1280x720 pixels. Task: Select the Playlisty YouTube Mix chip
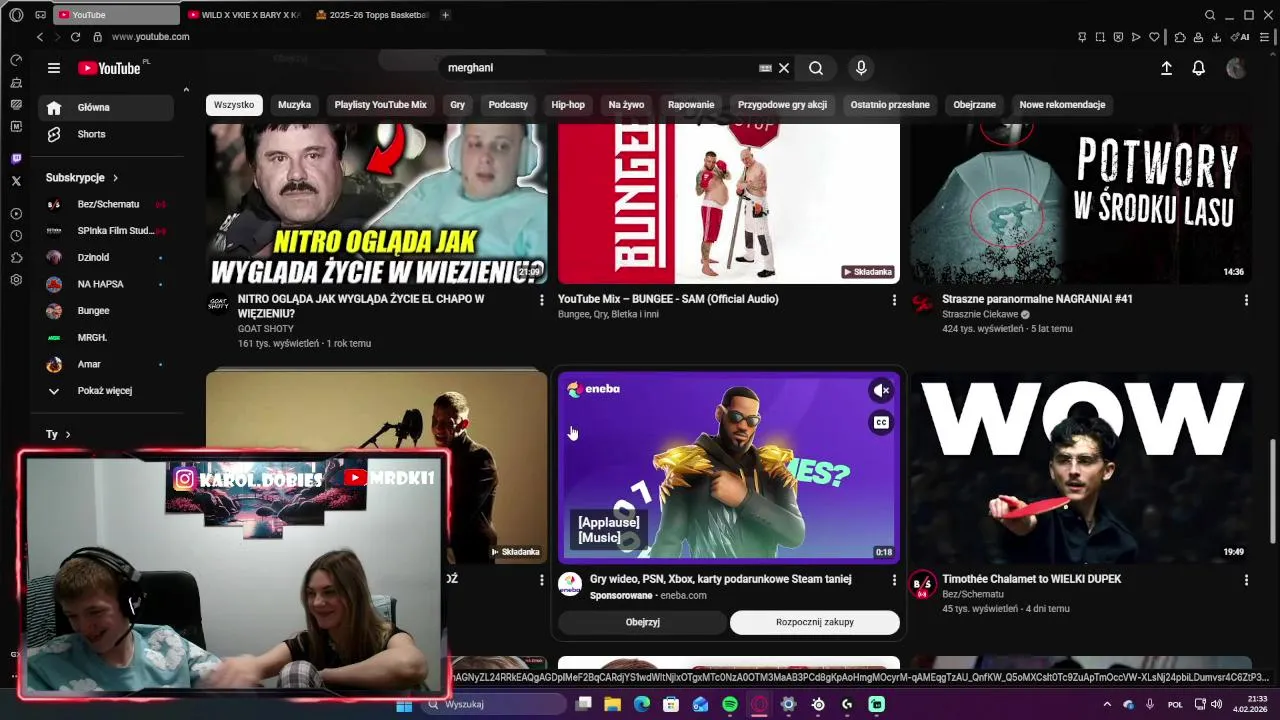coord(380,104)
